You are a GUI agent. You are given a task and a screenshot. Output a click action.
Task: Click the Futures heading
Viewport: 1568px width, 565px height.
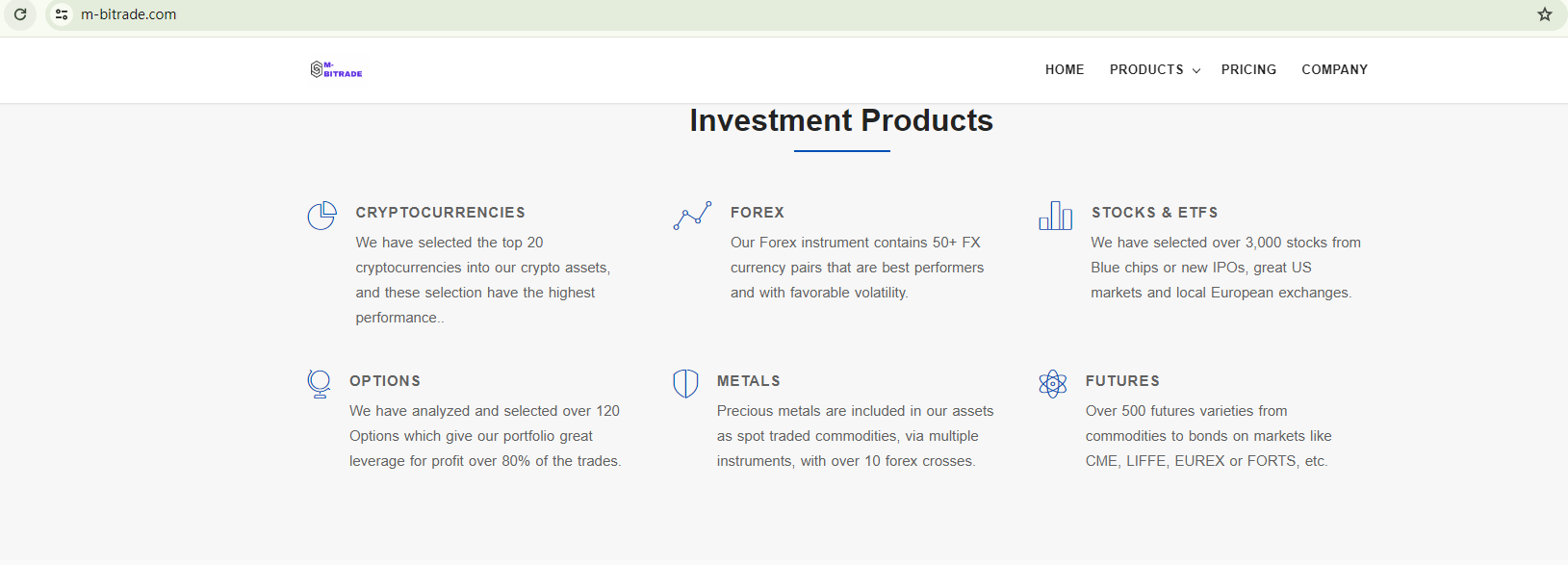[1122, 381]
